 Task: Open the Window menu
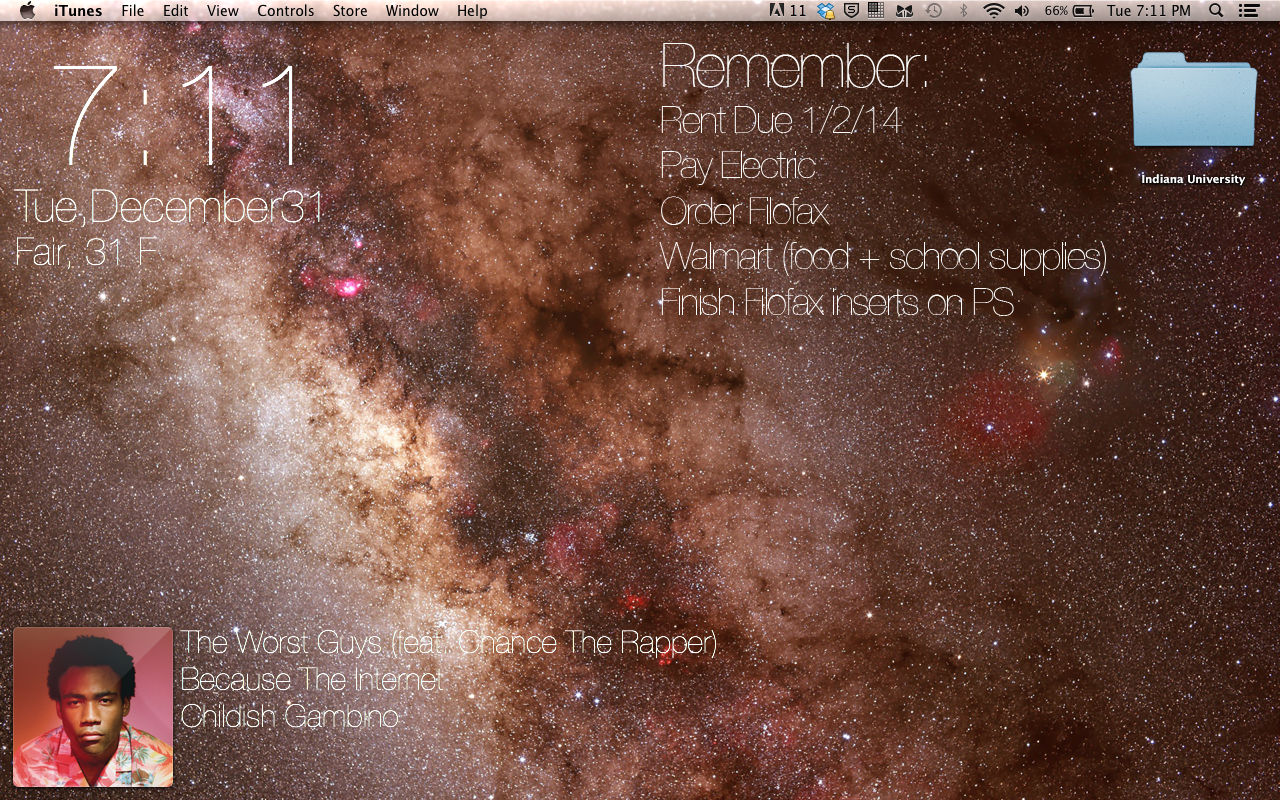[x=412, y=11]
